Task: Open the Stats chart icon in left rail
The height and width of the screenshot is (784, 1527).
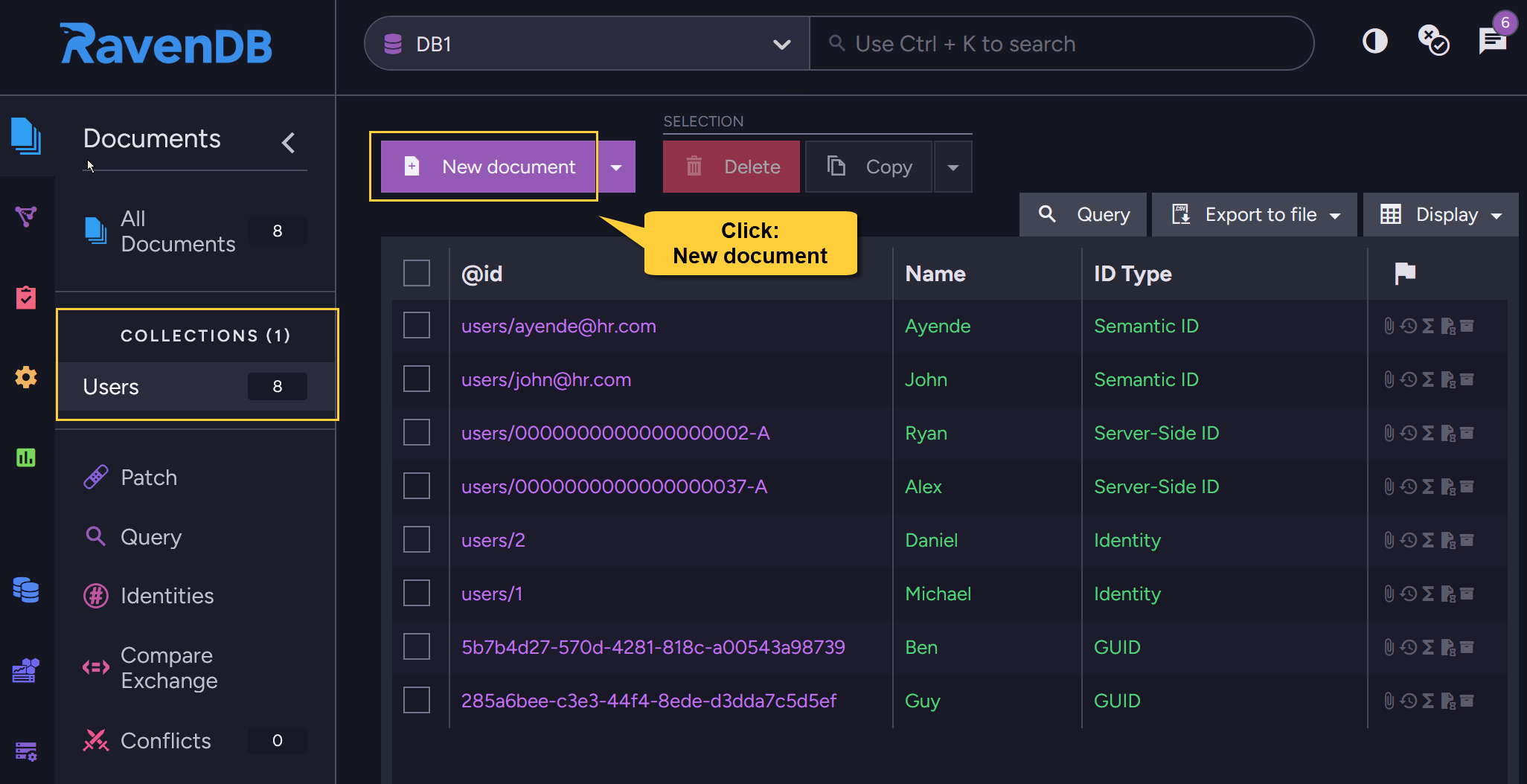Action: coord(26,457)
